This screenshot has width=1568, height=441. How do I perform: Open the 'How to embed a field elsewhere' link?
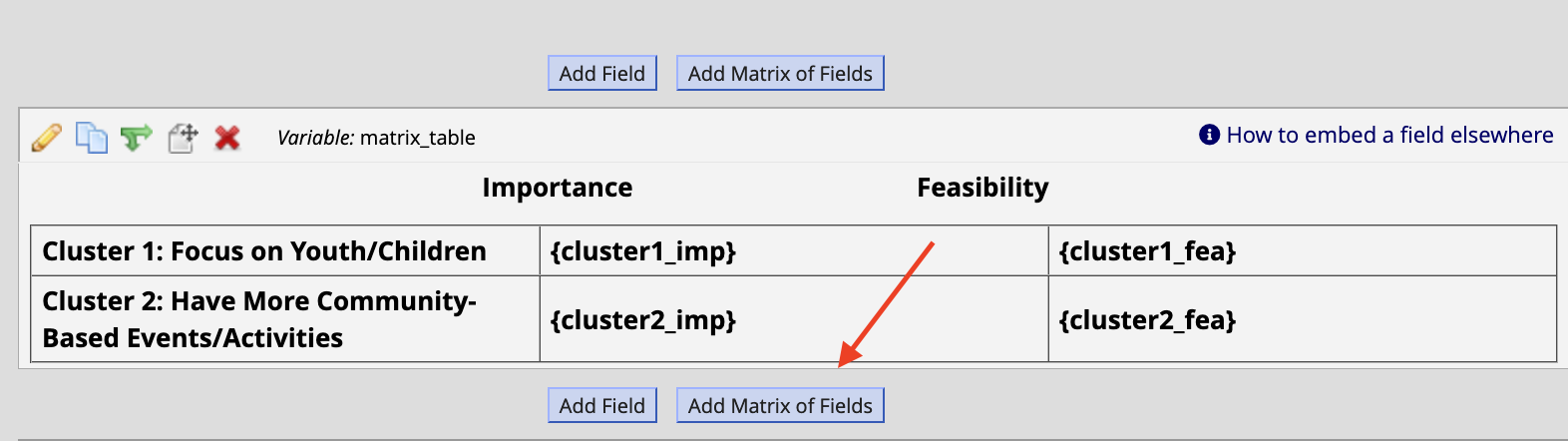1389,135
